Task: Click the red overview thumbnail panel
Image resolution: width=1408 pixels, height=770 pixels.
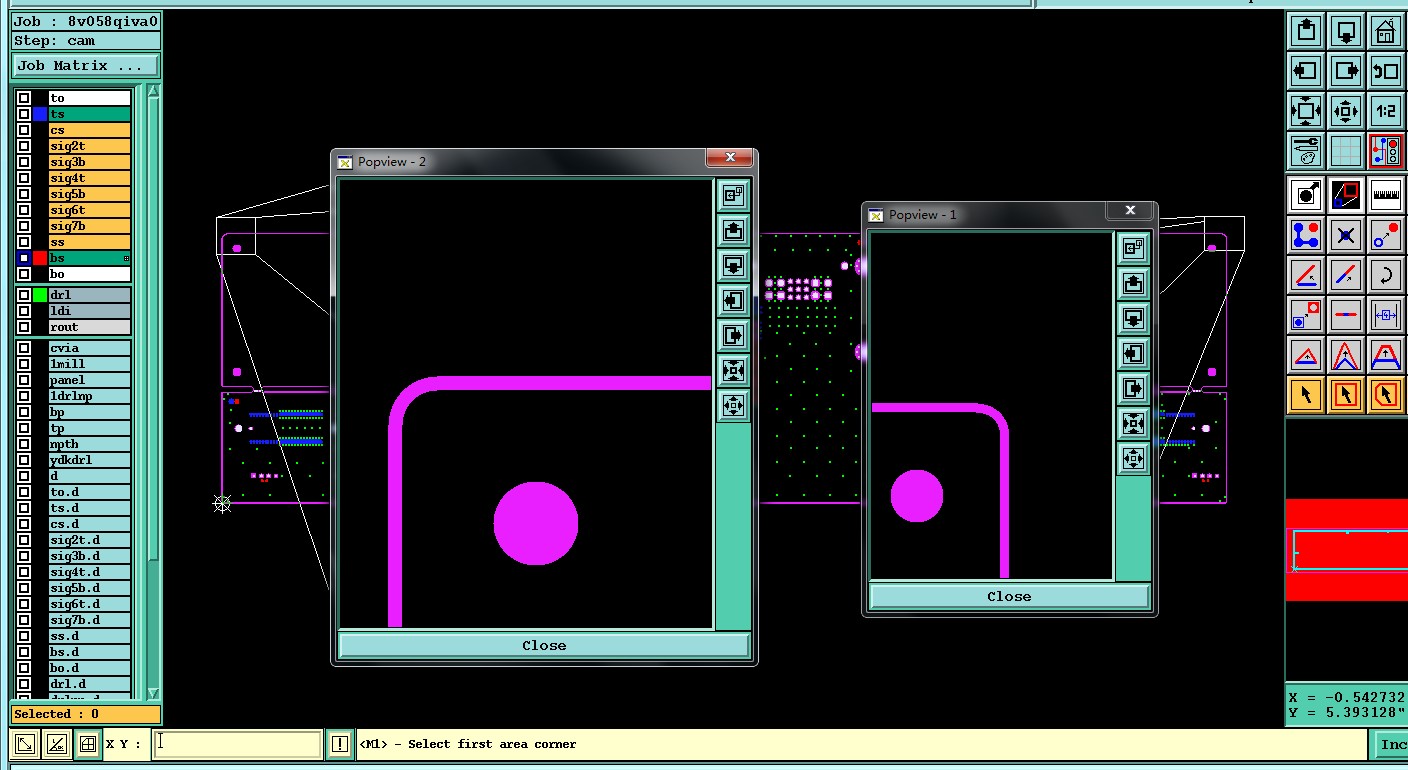Action: (x=1346, y=550)
